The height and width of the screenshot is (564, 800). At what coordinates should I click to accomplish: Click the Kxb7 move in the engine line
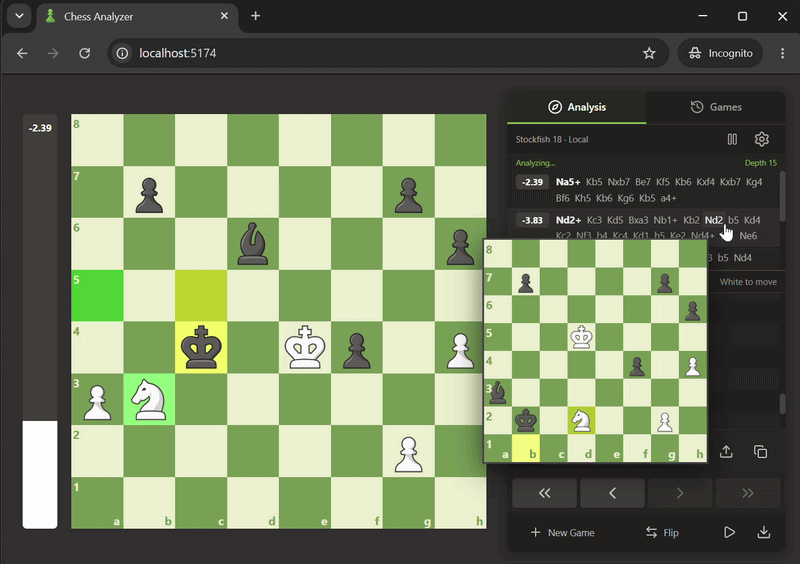tap(730, 182)
